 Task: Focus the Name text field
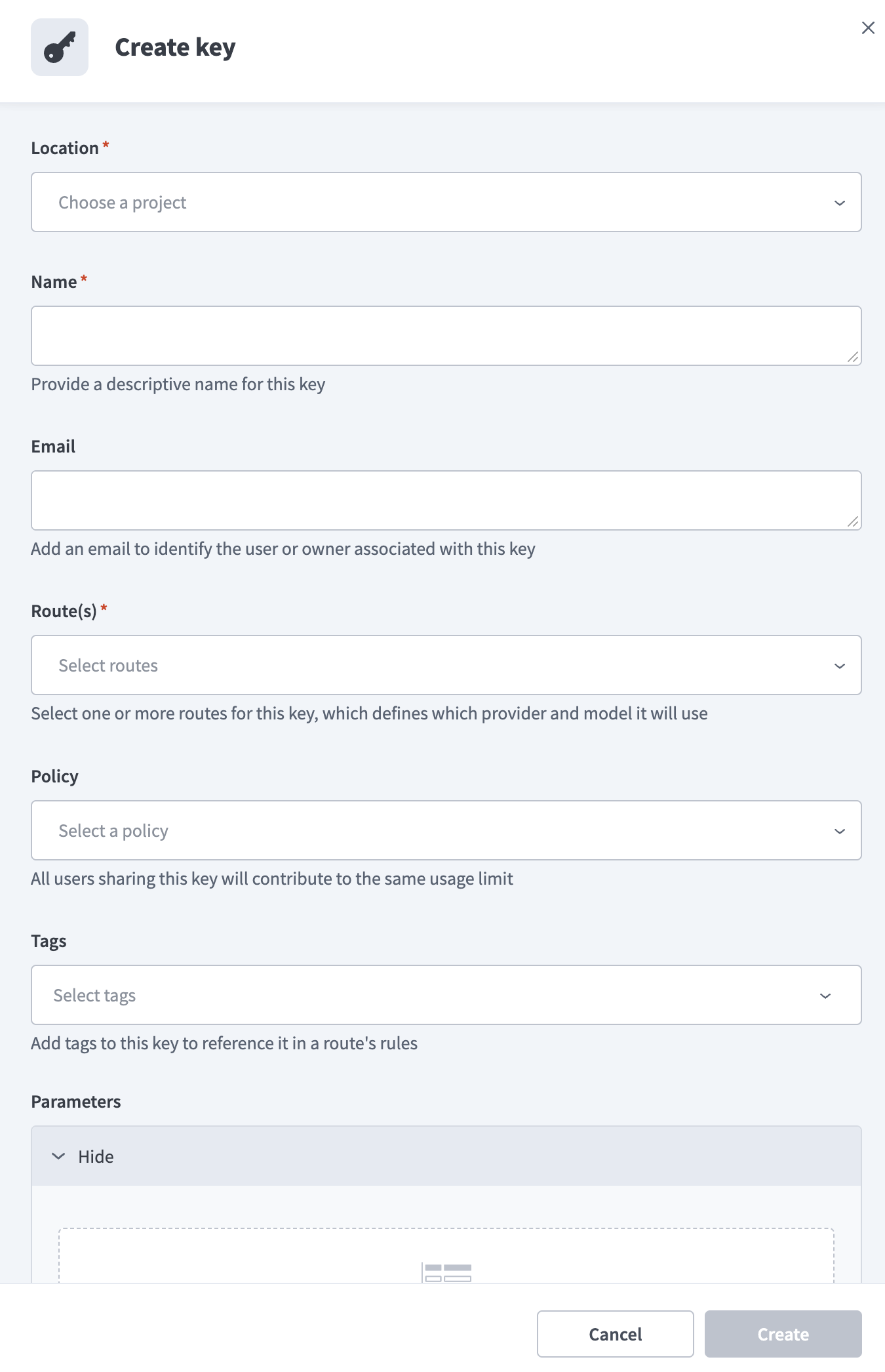coord(446,336)
